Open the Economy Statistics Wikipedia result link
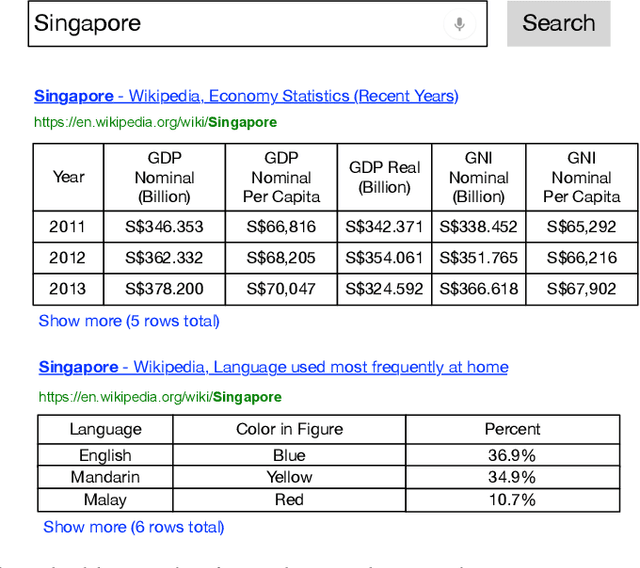Viewport: 640px width, 568px height. pos(246,96)
